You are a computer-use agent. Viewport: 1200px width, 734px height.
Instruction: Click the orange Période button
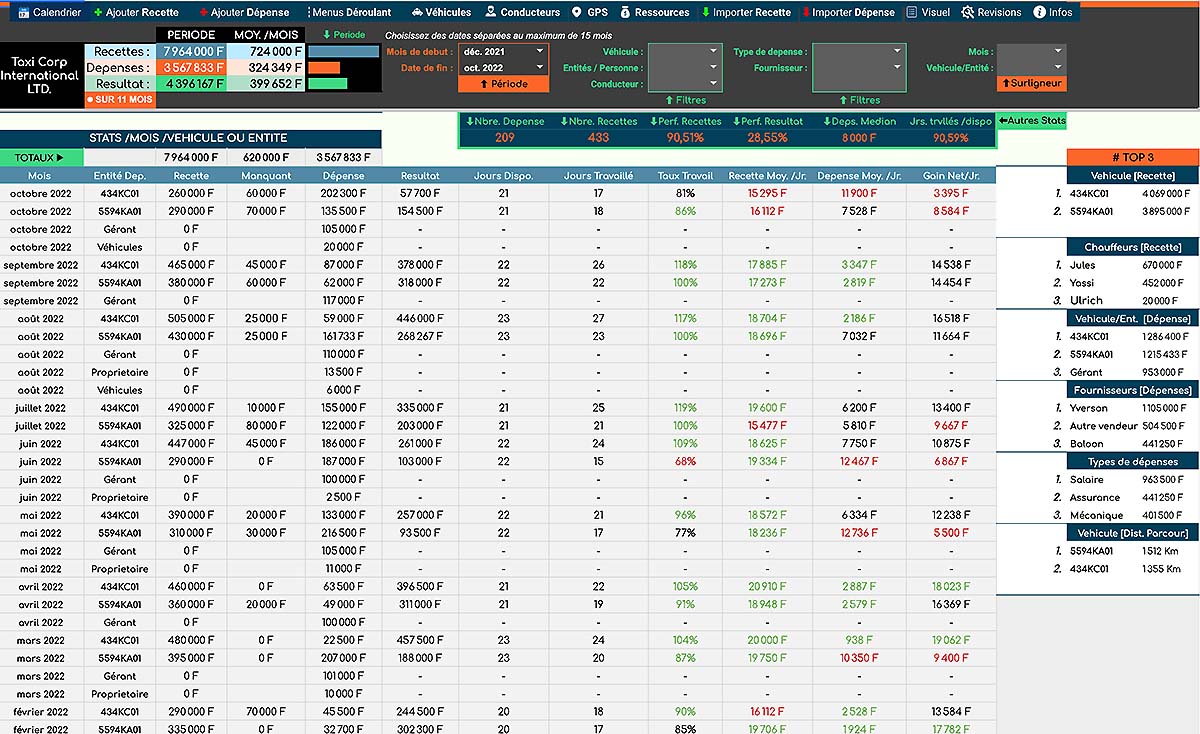tap(503, 84)
